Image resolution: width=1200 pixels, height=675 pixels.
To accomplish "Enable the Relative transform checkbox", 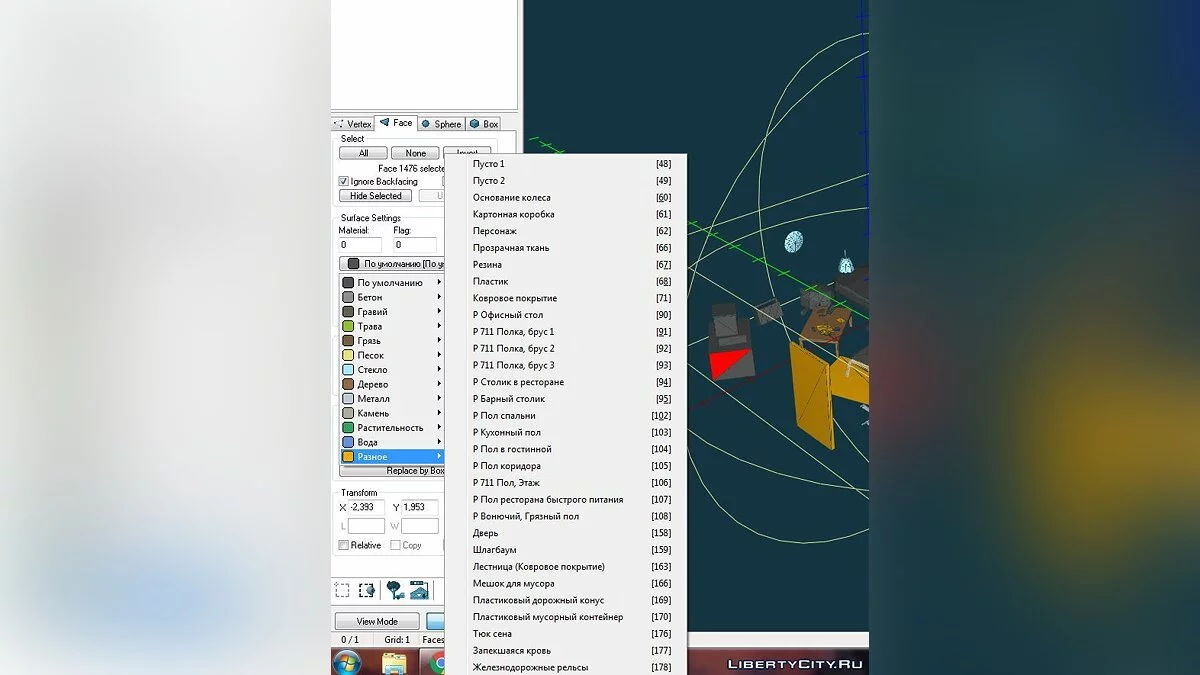I will pyautogui.click(x=344, y=545).
